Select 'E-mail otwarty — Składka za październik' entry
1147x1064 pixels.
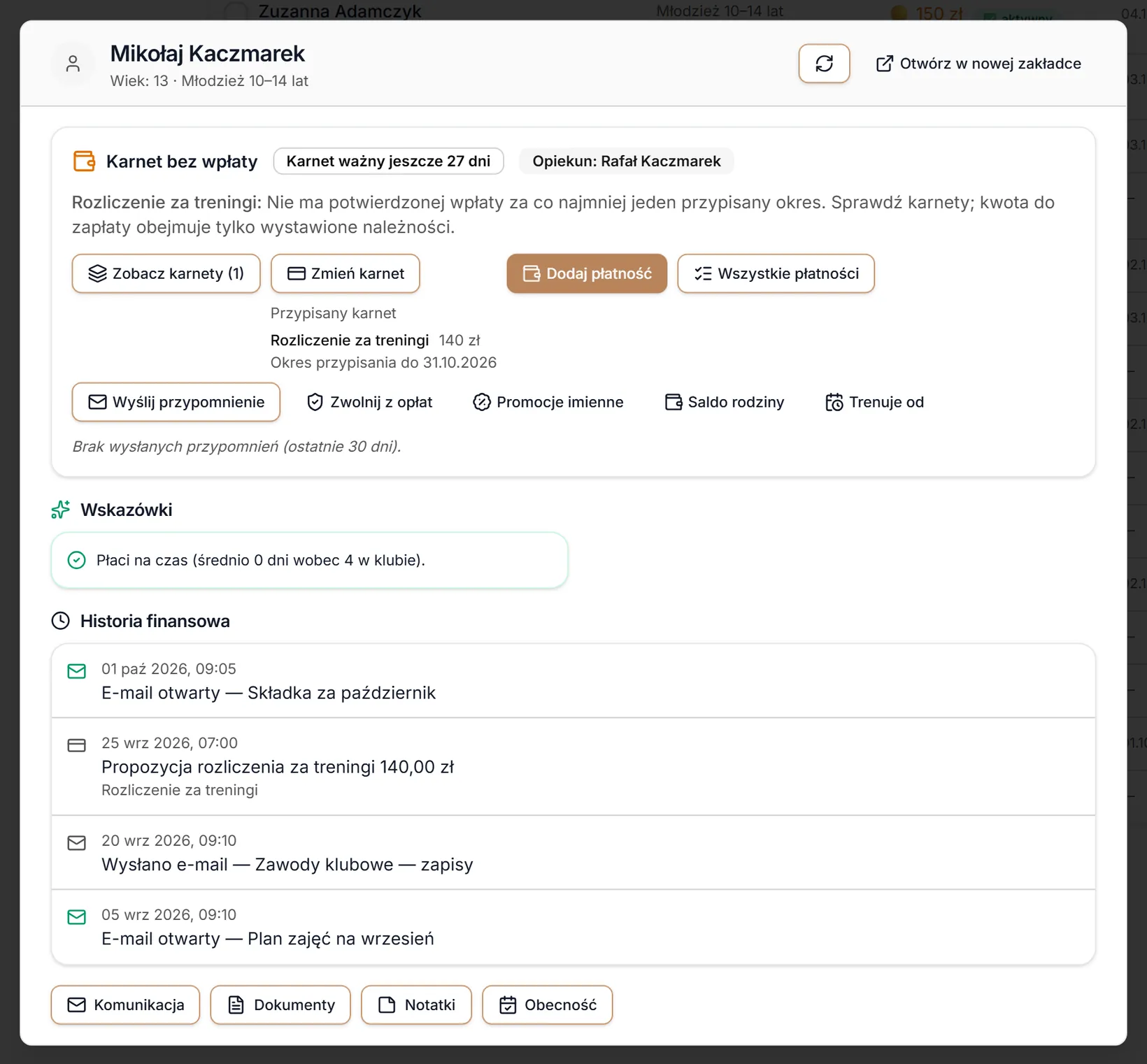pos(573,681)
